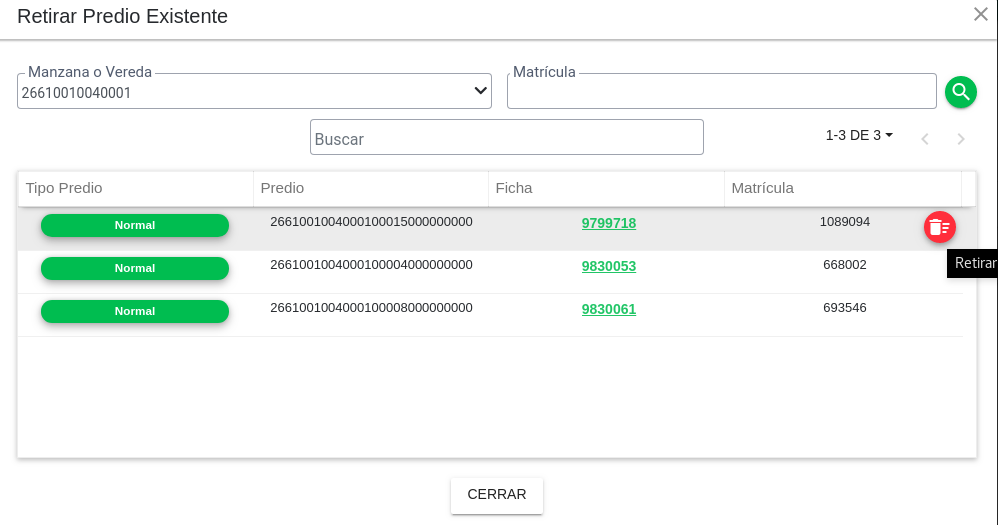Go to next page of results
Screen dimensions: 998x525
tap(960, 139)
